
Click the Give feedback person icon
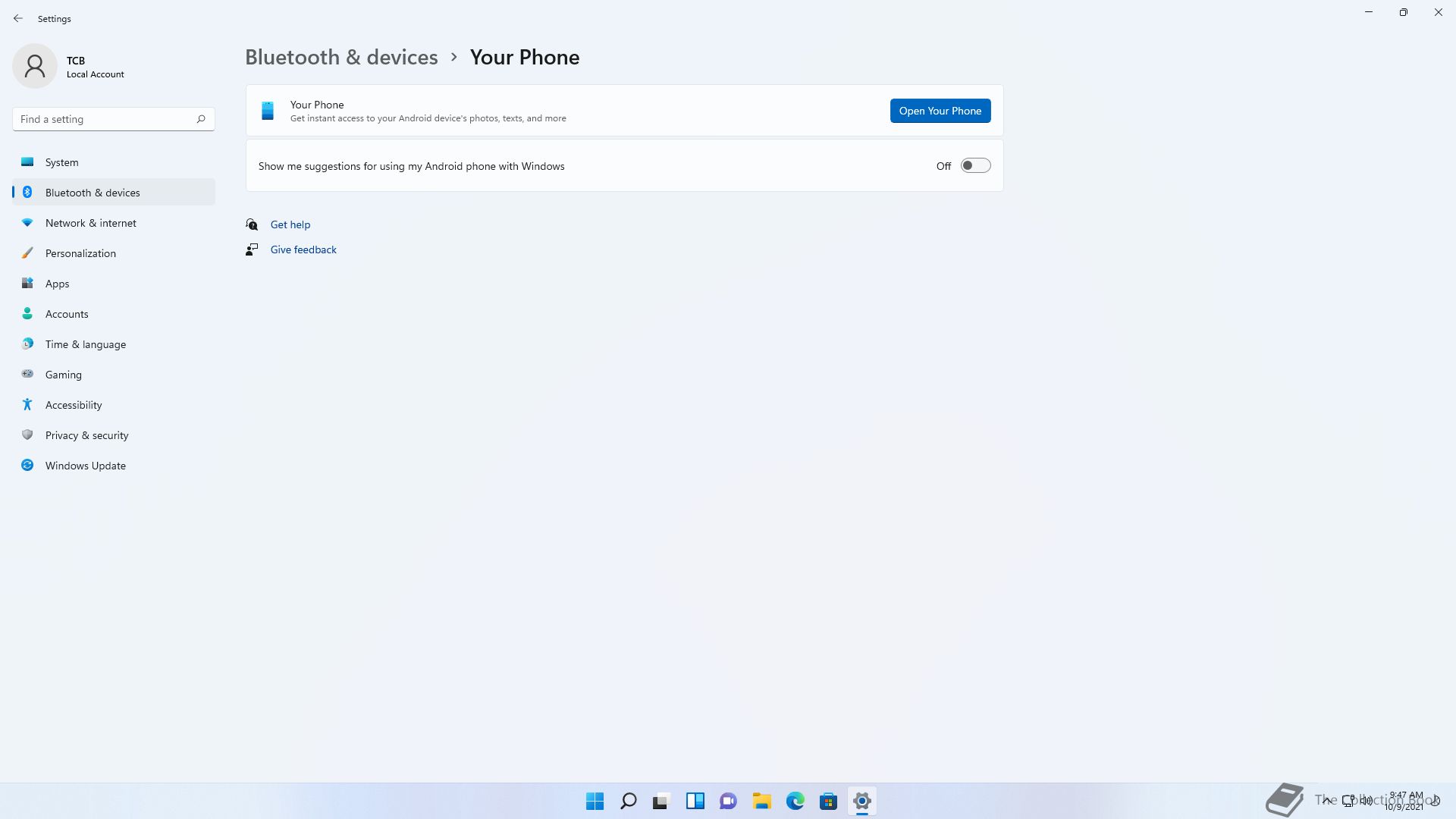[252, 249]
